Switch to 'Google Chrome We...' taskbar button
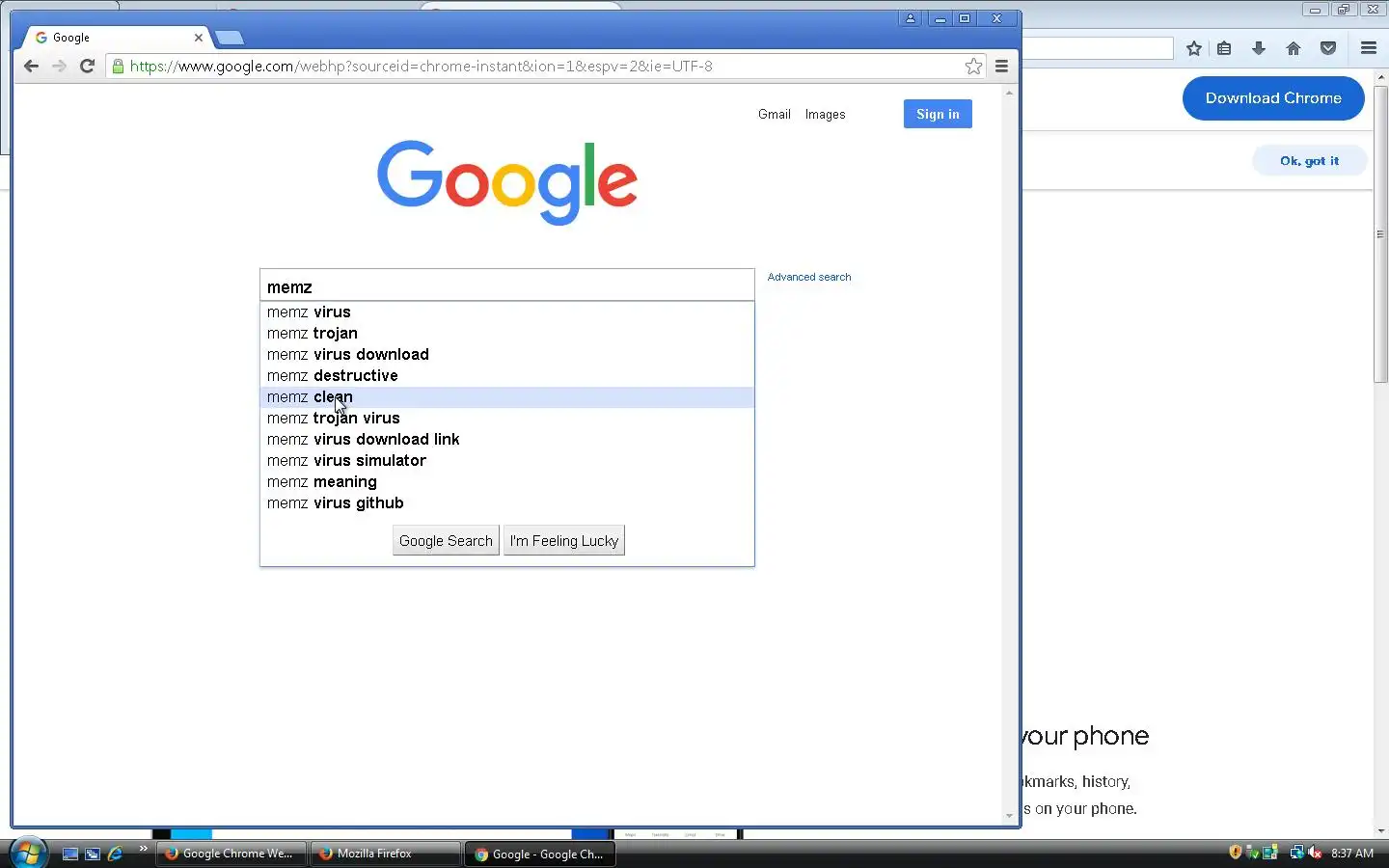Image resolution: width=1389 pixels, height=868 pixels. 231,854
